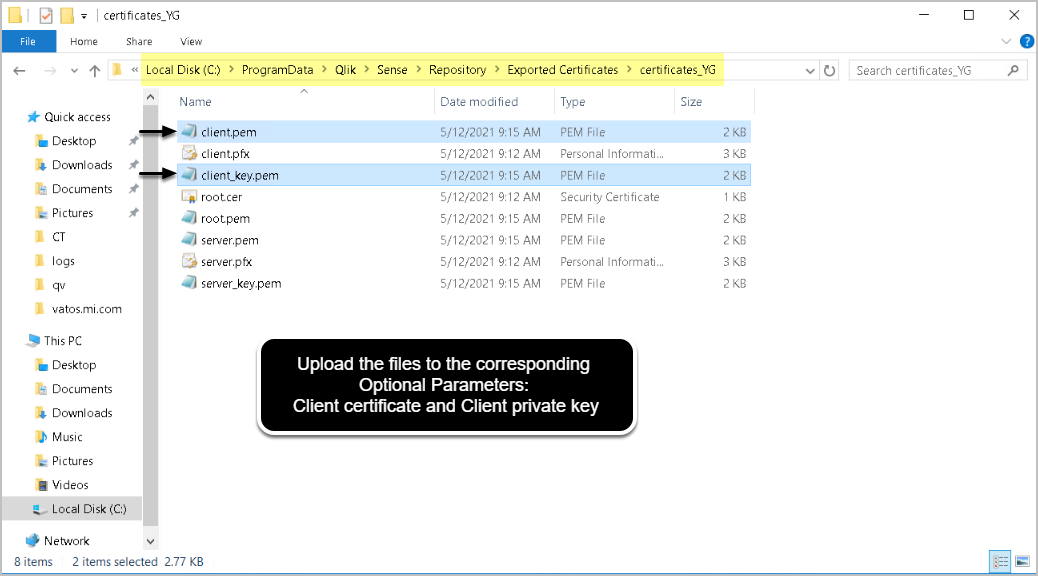Click the Properties quick access toolbar icon
1038x576 pixels.
(46, 15)
